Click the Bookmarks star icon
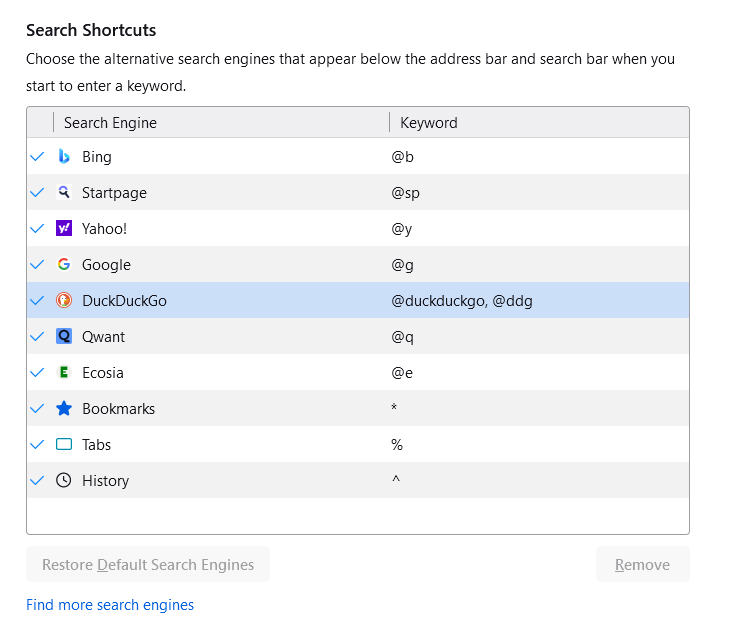Image resolution: width=747 pixels, height=641 pixels. (64, 409)
